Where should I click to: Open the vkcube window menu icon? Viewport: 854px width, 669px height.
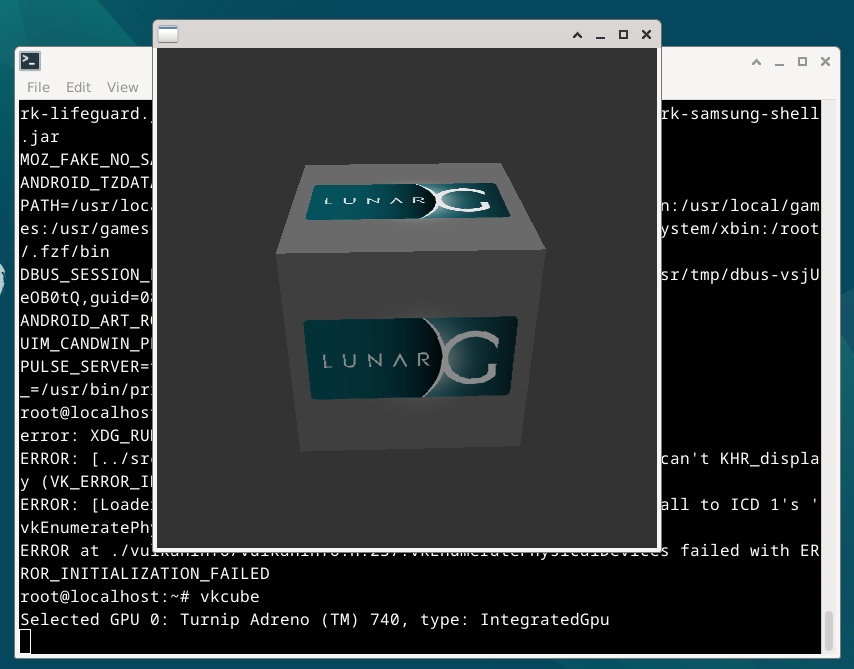(x=168, y=34)
